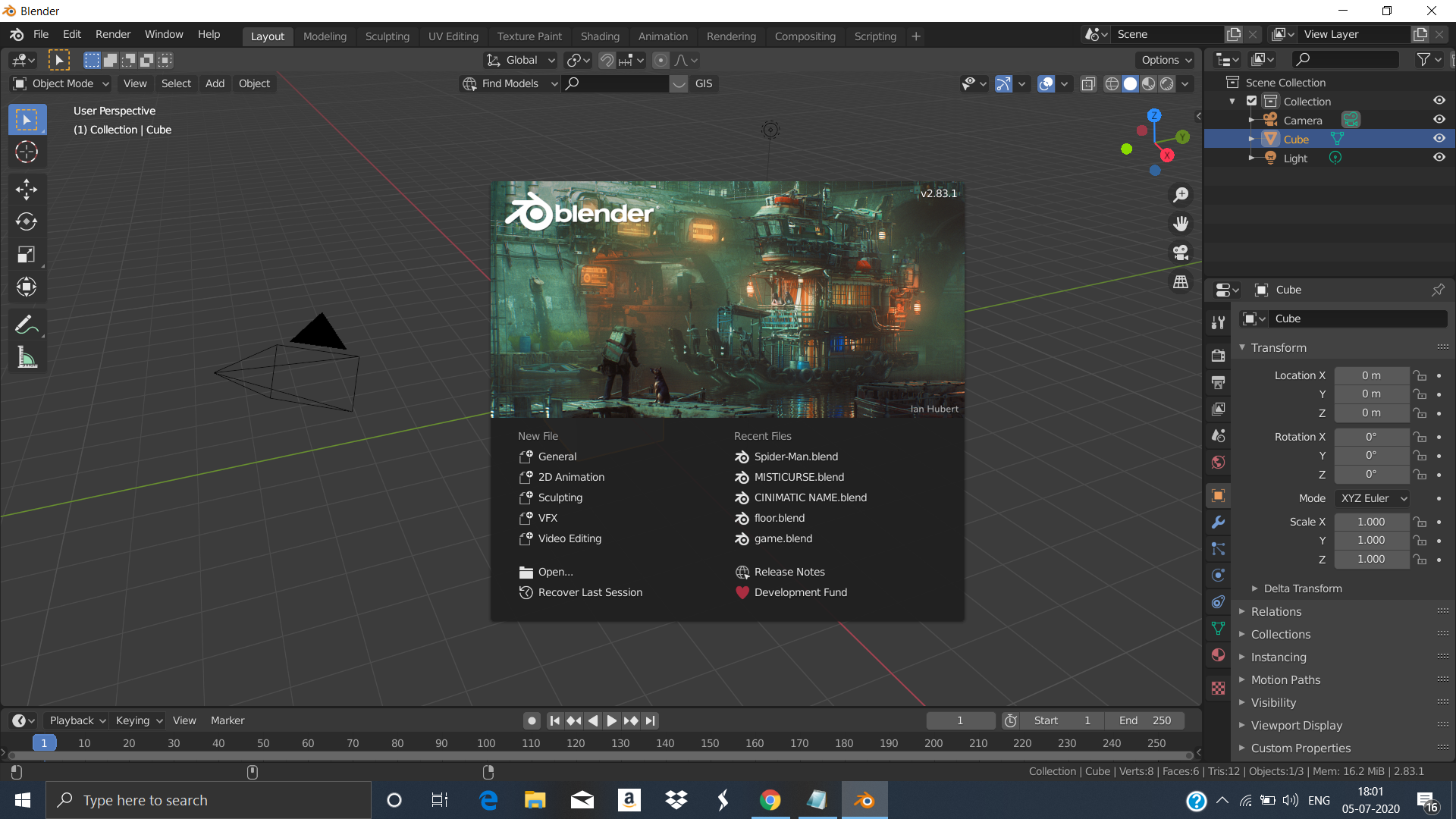Viewport: 1456px width, 819px height.
Task: Uncheck the Collection exclude checkbox
Action: coord(1252,101)
